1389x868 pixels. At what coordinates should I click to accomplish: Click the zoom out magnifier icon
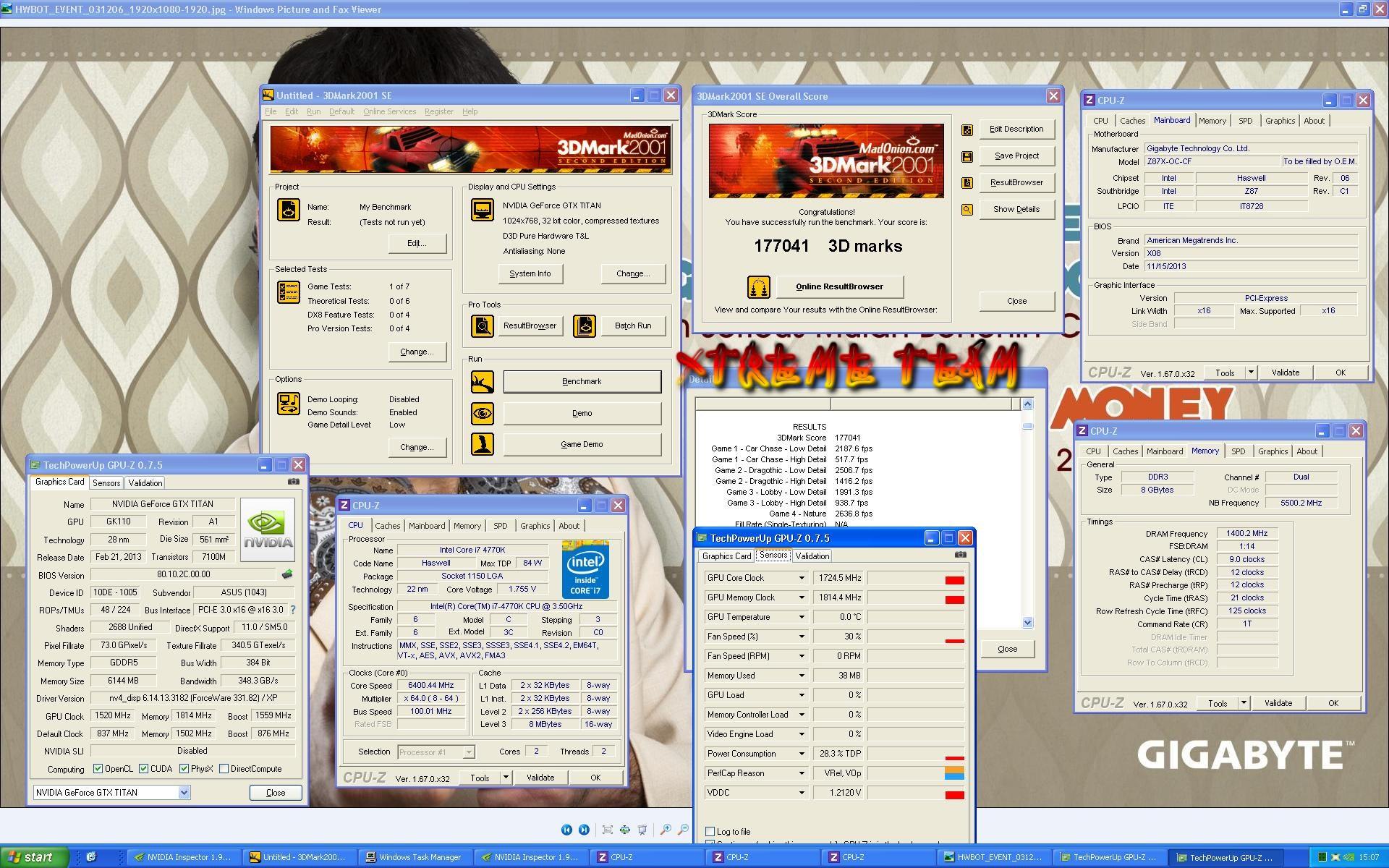tap(683, 830)
